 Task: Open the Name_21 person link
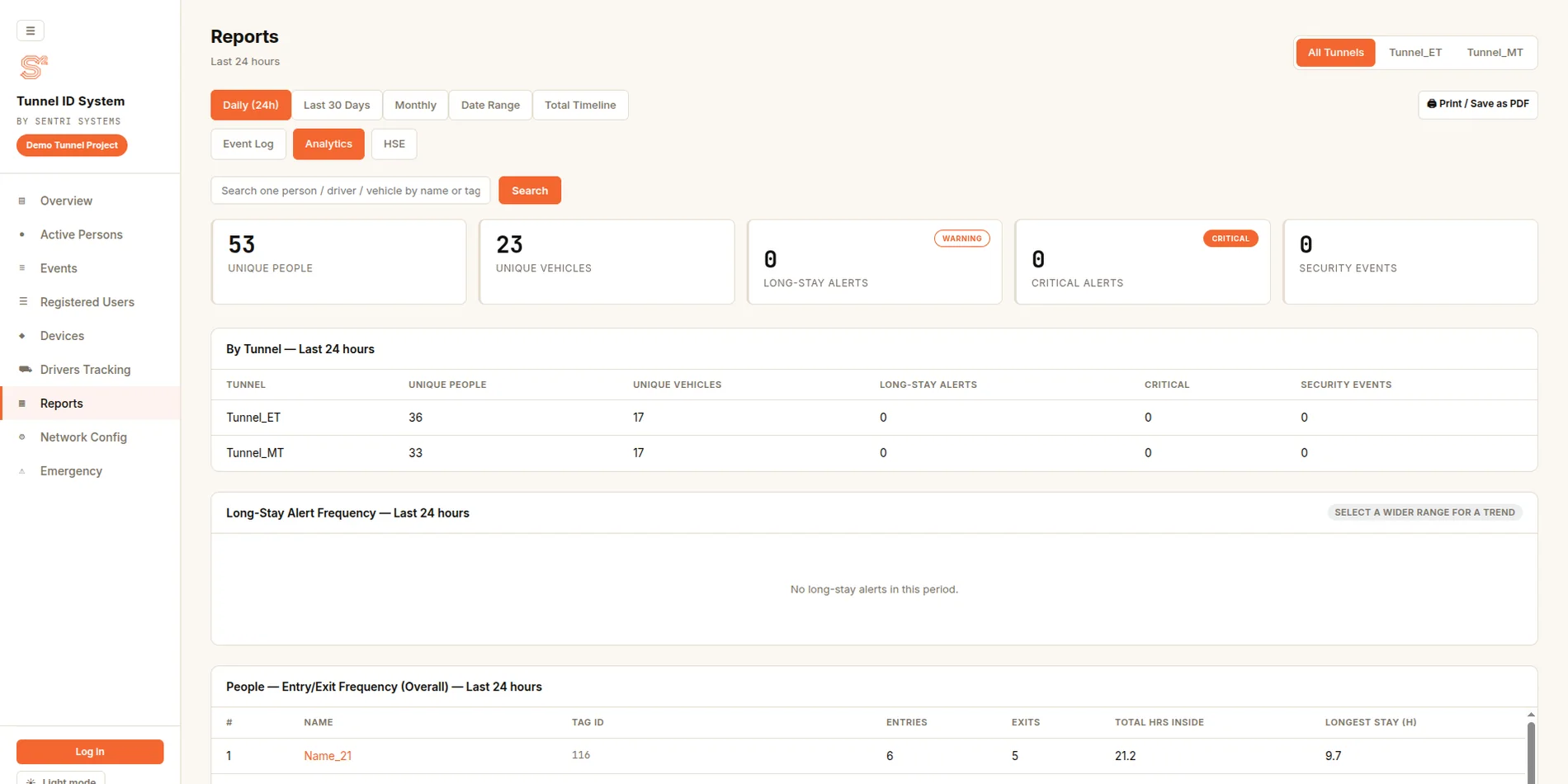pos(328,756)
